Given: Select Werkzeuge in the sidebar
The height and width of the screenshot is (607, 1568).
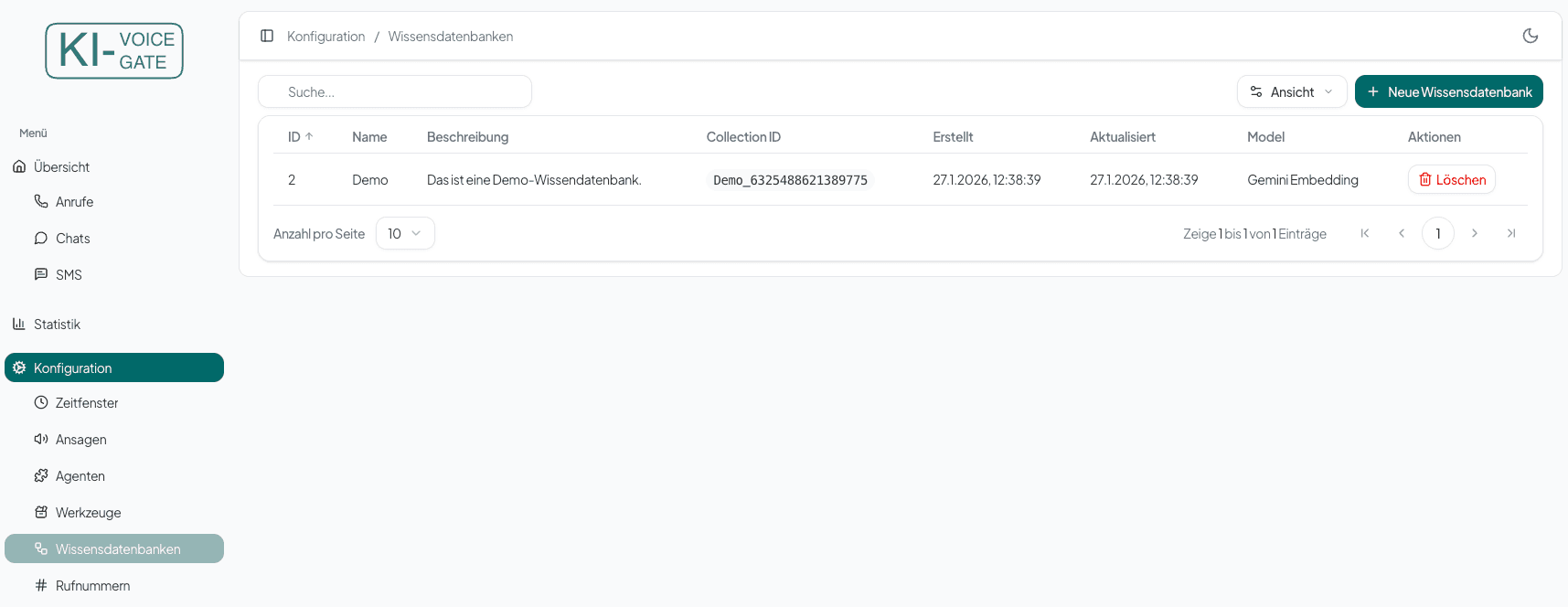Looking at the screenshot, I should (x=114, y=512).
